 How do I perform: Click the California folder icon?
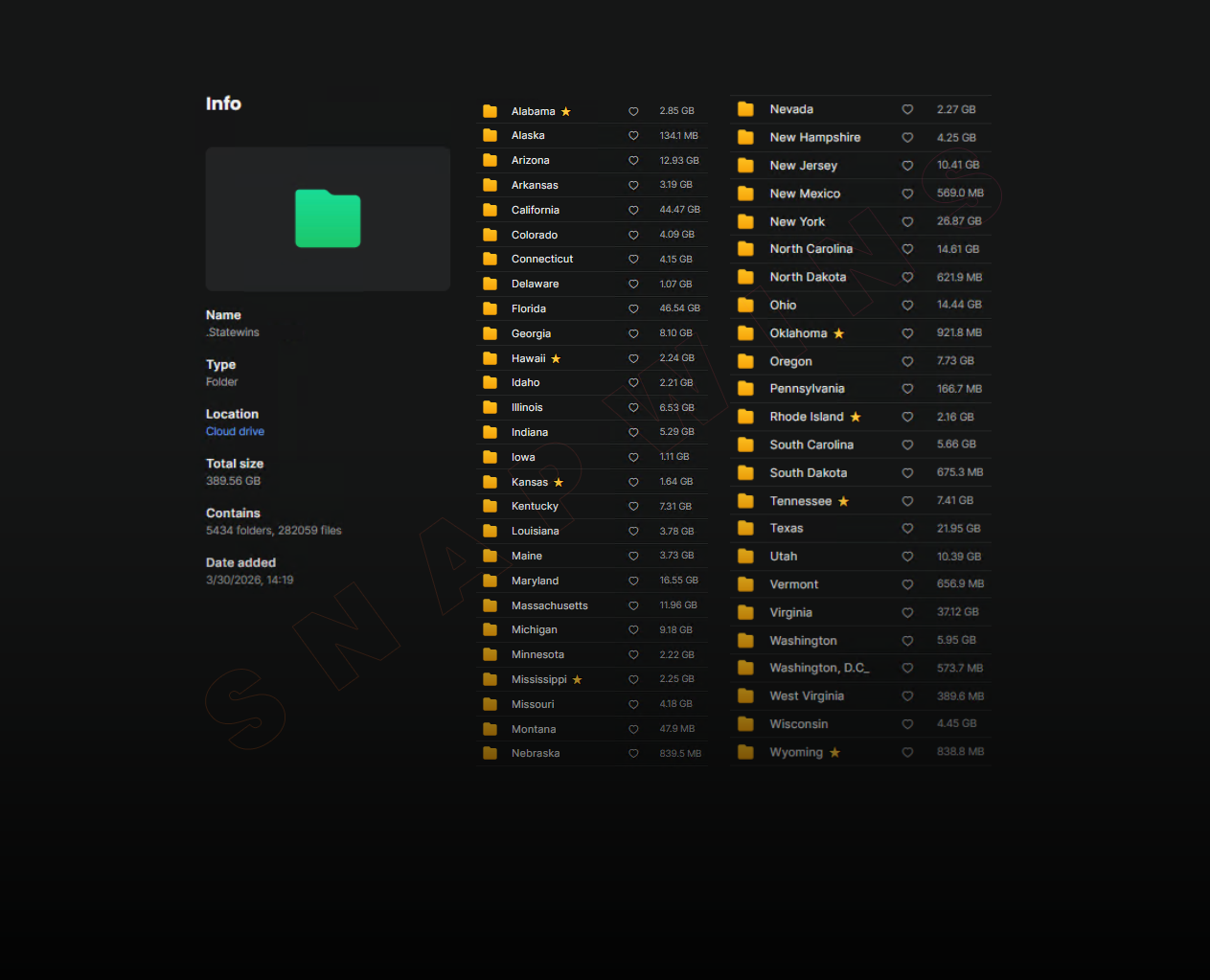coord(490,210)
